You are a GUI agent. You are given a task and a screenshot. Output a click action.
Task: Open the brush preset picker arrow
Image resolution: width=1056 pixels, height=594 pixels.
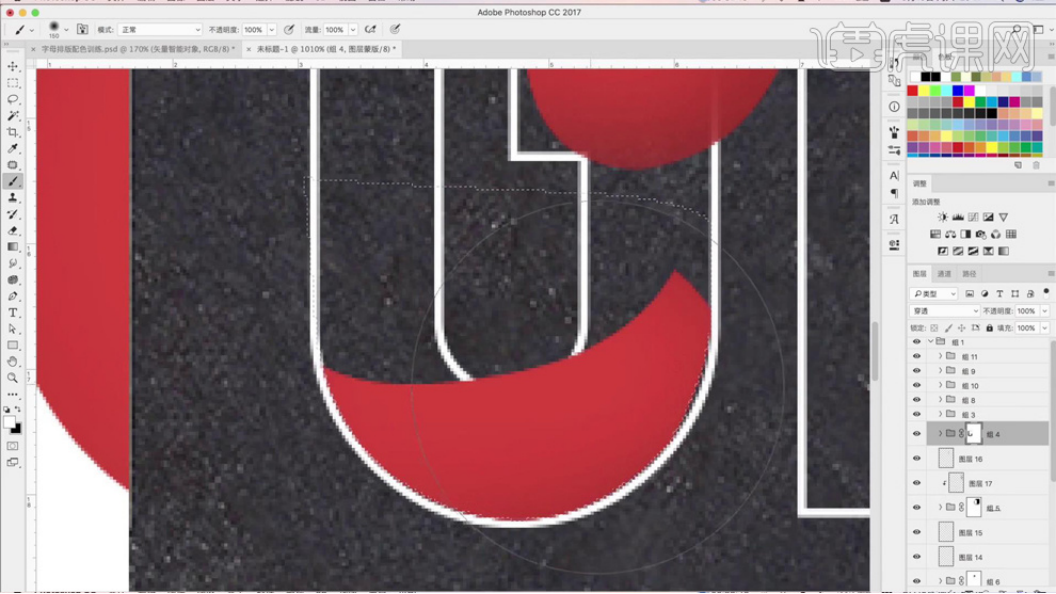[66, 30]
